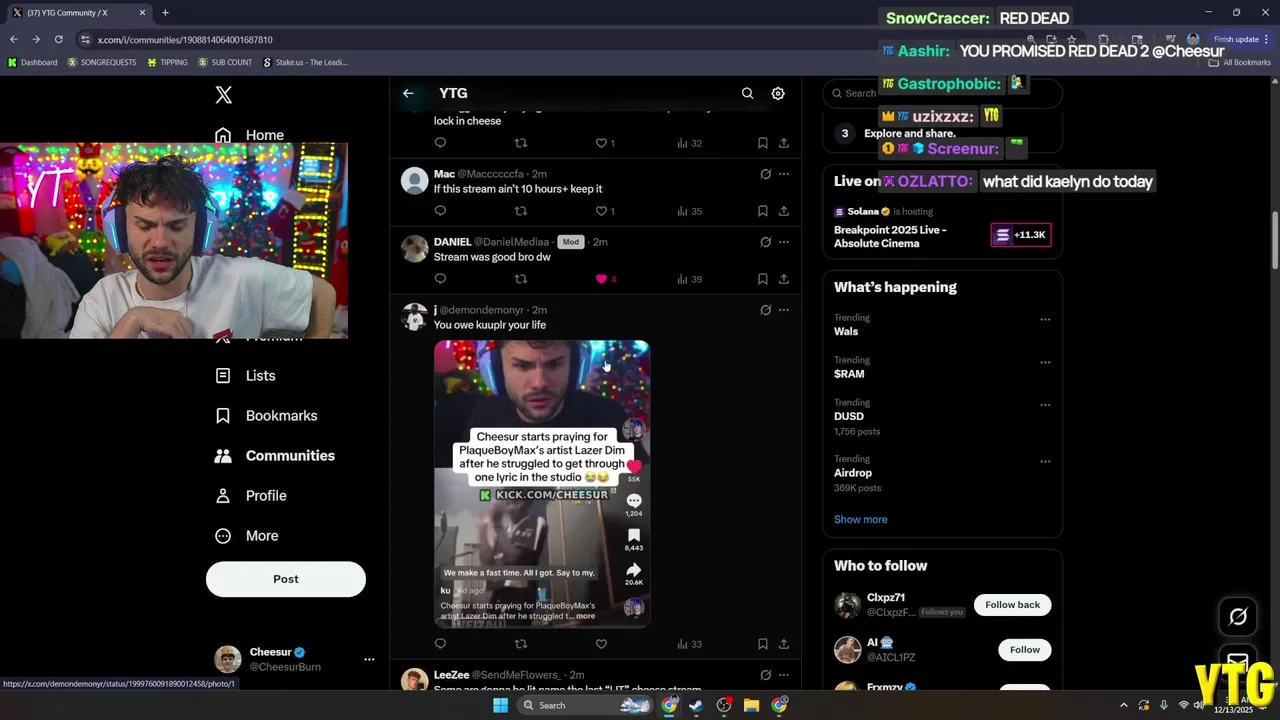
Task: Open Wals trending topic
Action: (846, 332)
